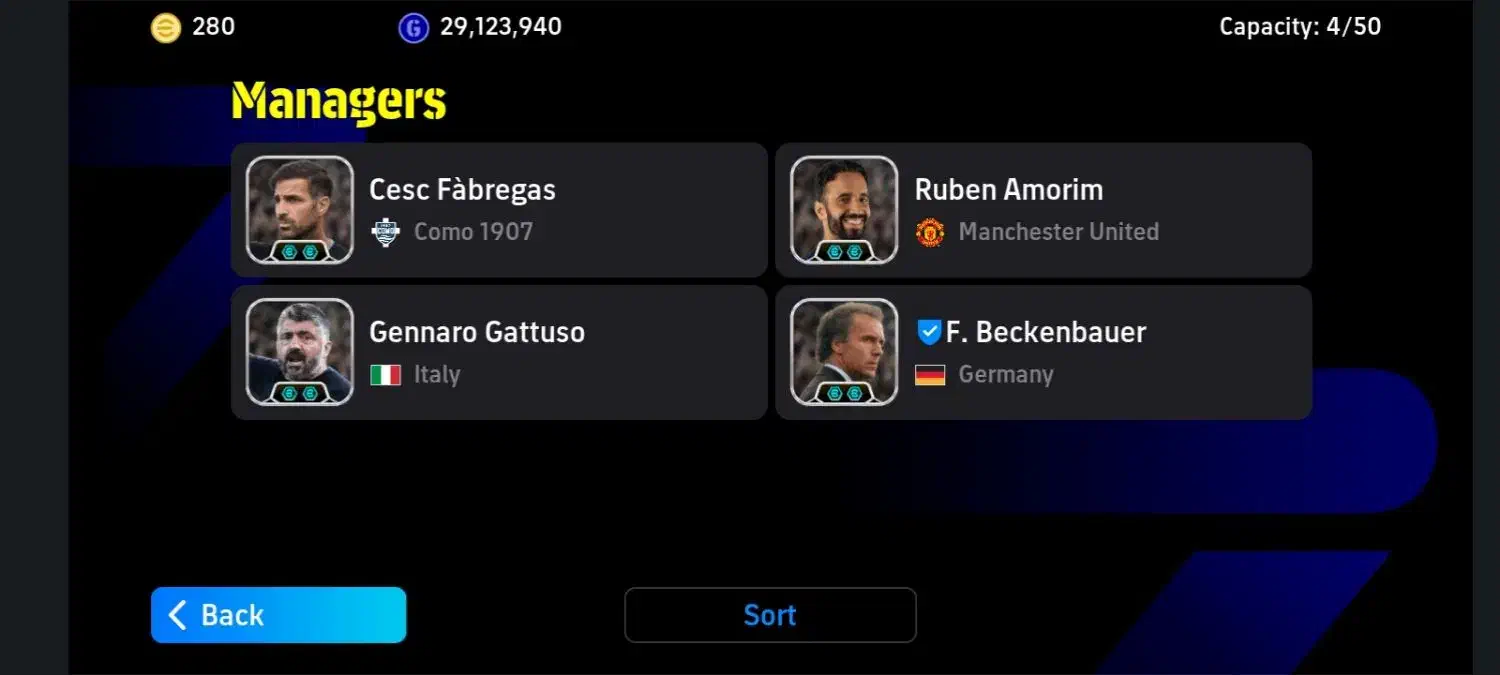Open Ruben Amorim portrait thumbnail
Image resolution: width=1500 pixels, height=675 pixels.
(844, 210)
